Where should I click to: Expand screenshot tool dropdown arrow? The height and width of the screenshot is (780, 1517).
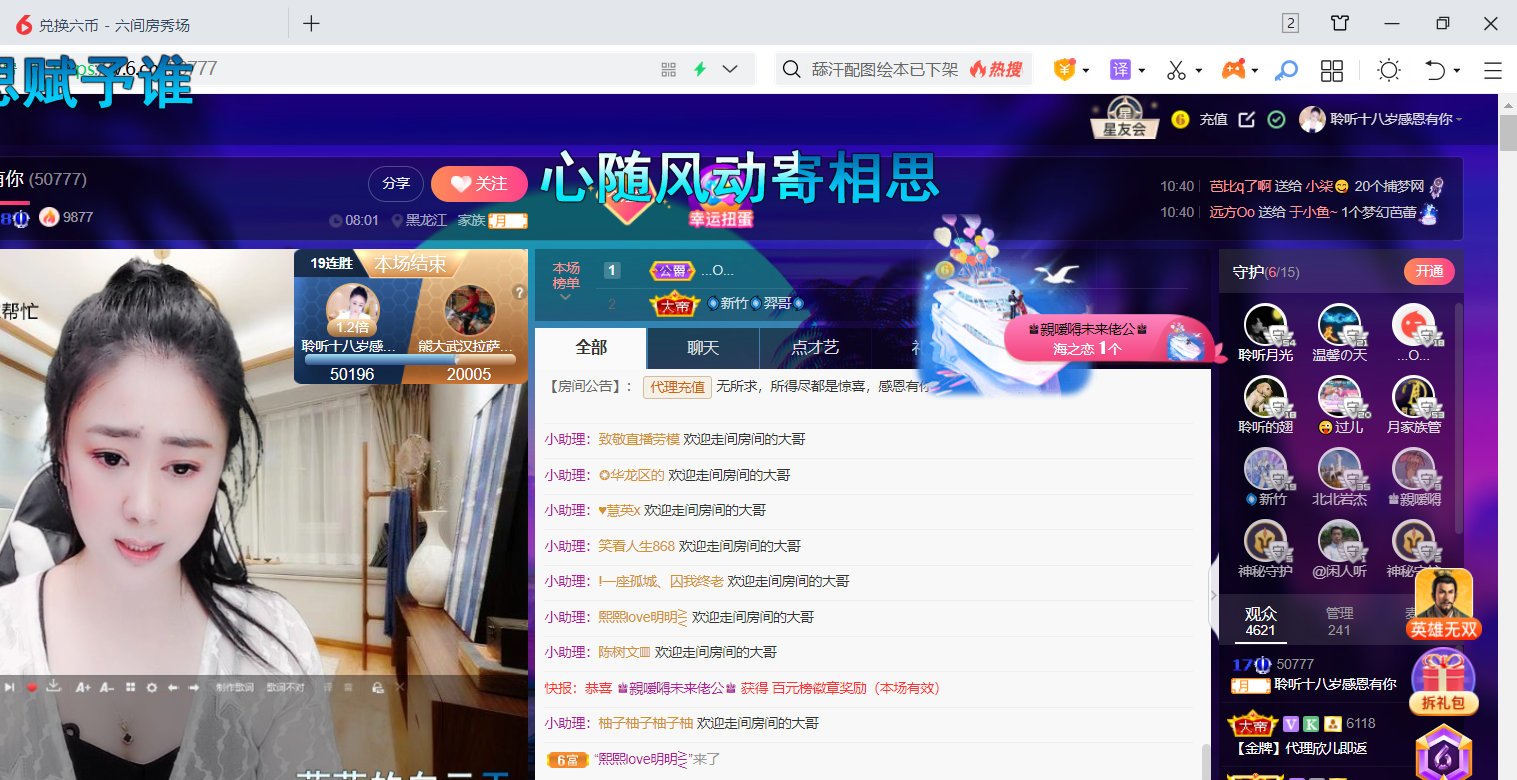(x=1199, y=71)
